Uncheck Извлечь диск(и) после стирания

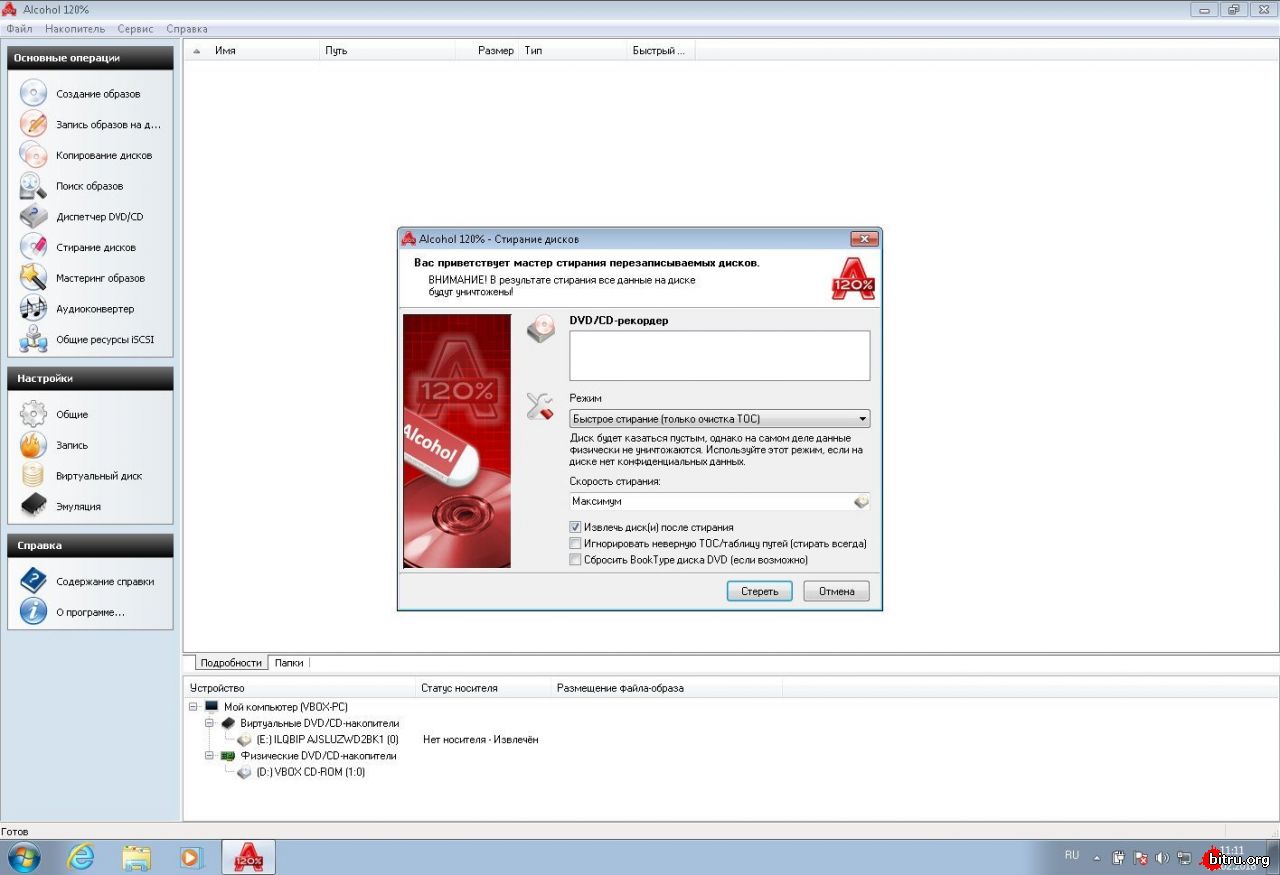(x=575, y=527)
